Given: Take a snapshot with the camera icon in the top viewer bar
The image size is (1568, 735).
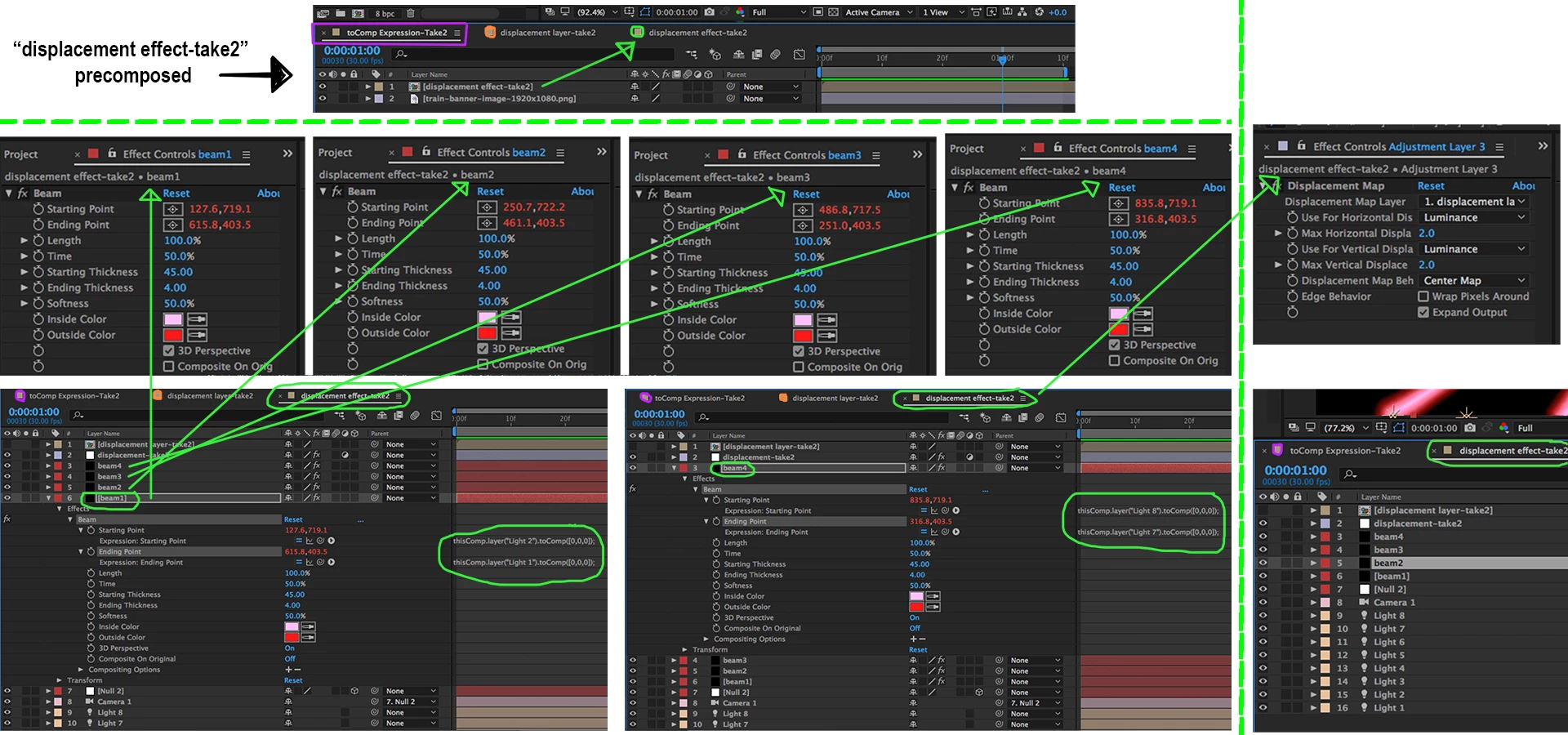Looking at the screenshot, I should point(709,12).
